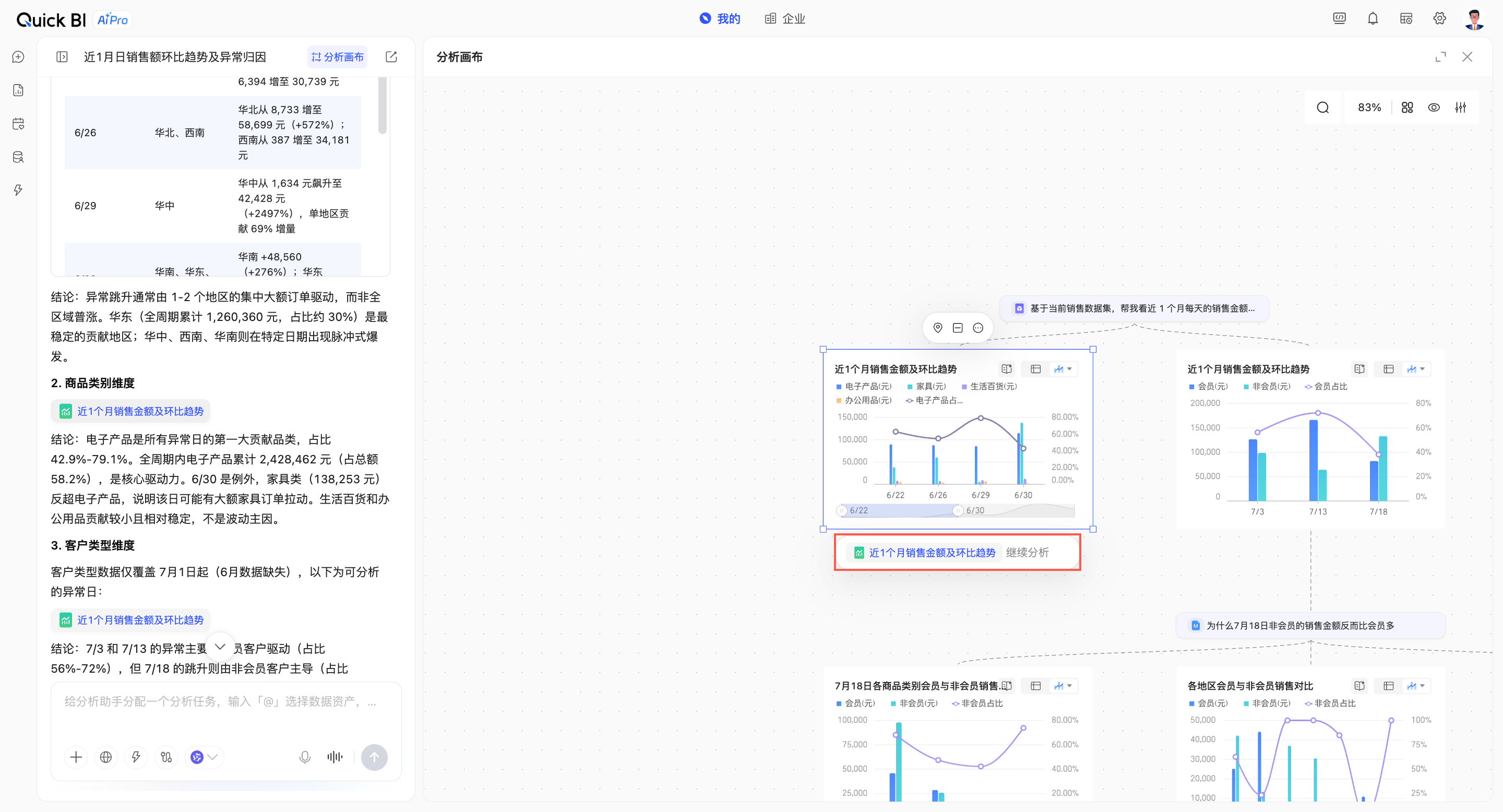Click the share icon beside 分析画布 button

pos(391,56)
